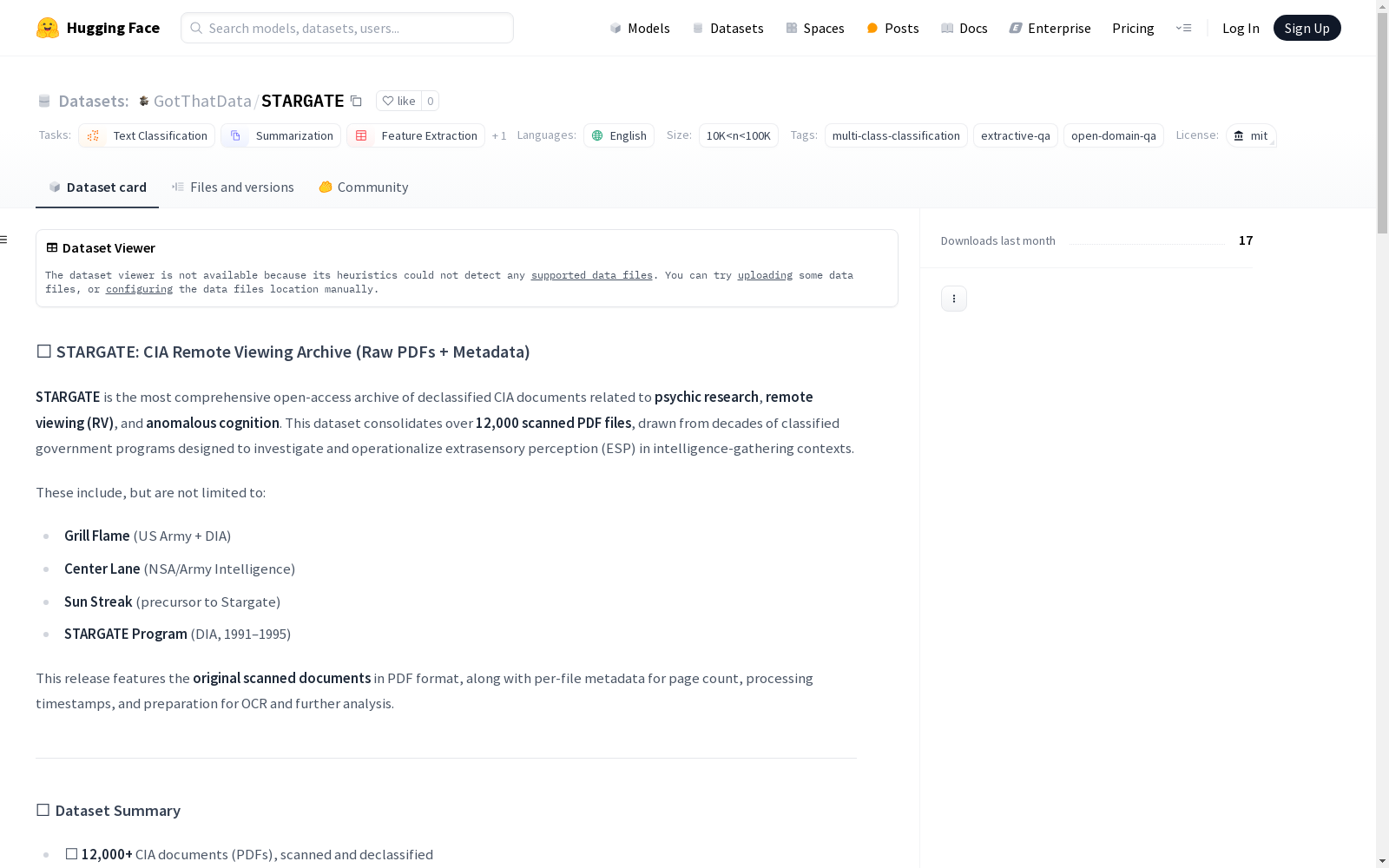Open Models in the top navigation
Screen dimensions: 1389x868
[640, 28]
